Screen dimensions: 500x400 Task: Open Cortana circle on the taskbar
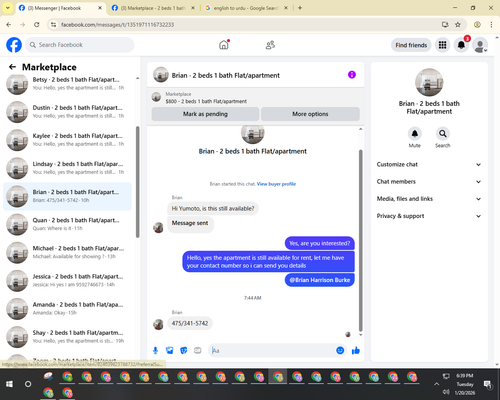click(x=28, y=384)
